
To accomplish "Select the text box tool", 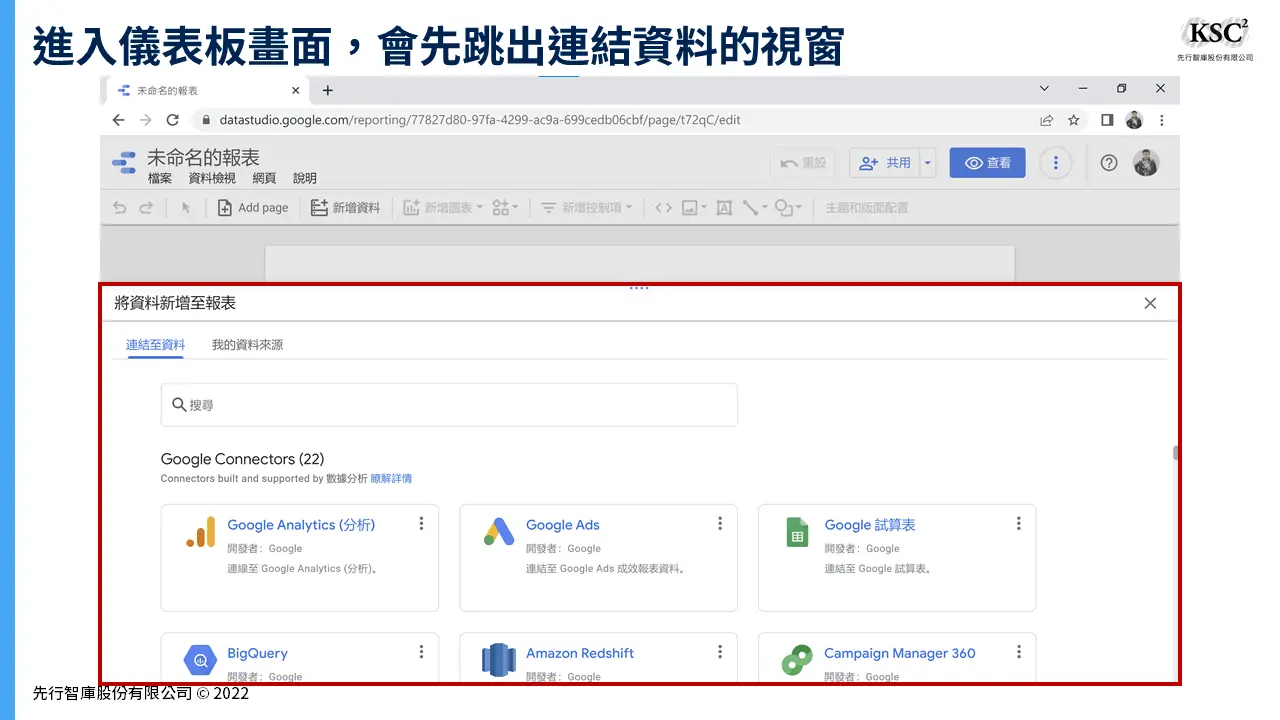I will (724, 208).
